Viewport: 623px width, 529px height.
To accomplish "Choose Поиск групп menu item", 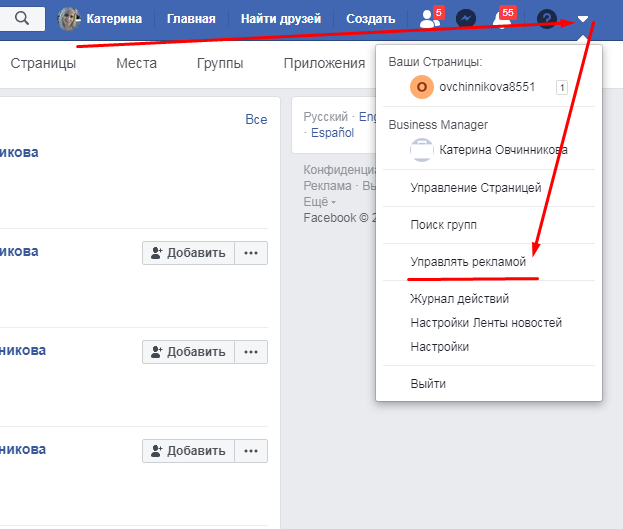I will (443, 225).
